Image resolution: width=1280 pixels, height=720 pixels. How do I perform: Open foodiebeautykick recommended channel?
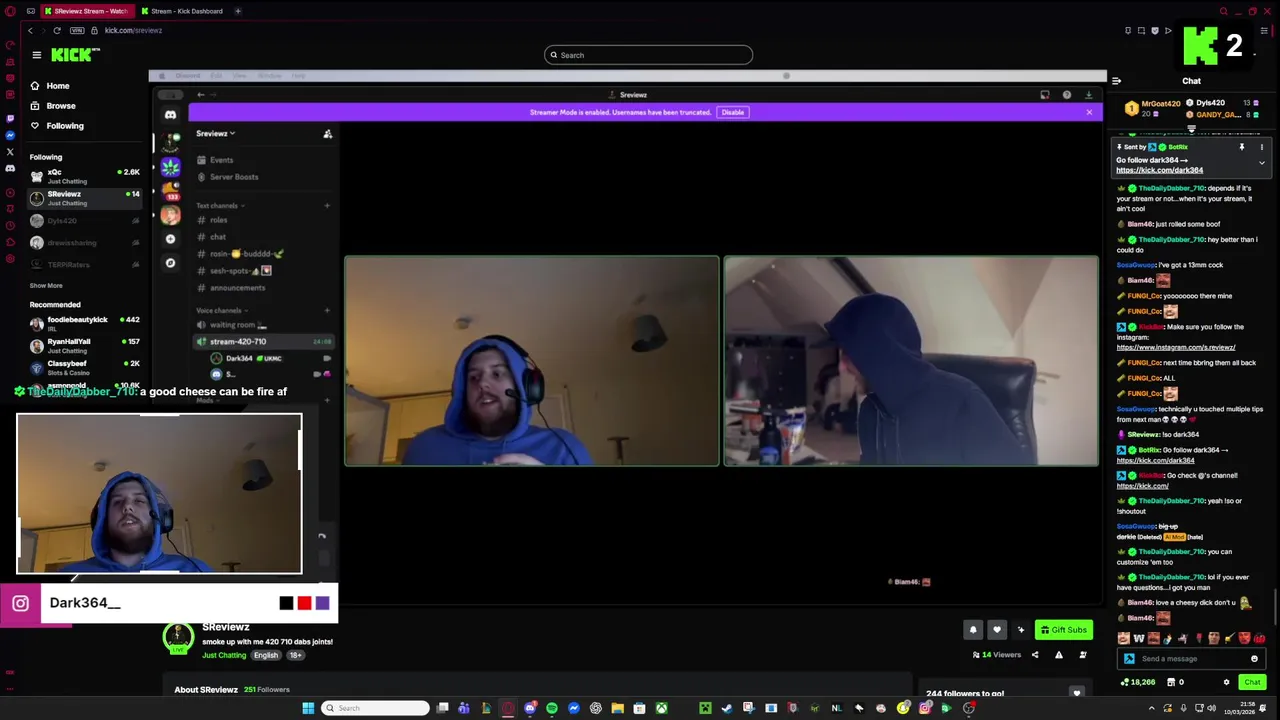84,324
